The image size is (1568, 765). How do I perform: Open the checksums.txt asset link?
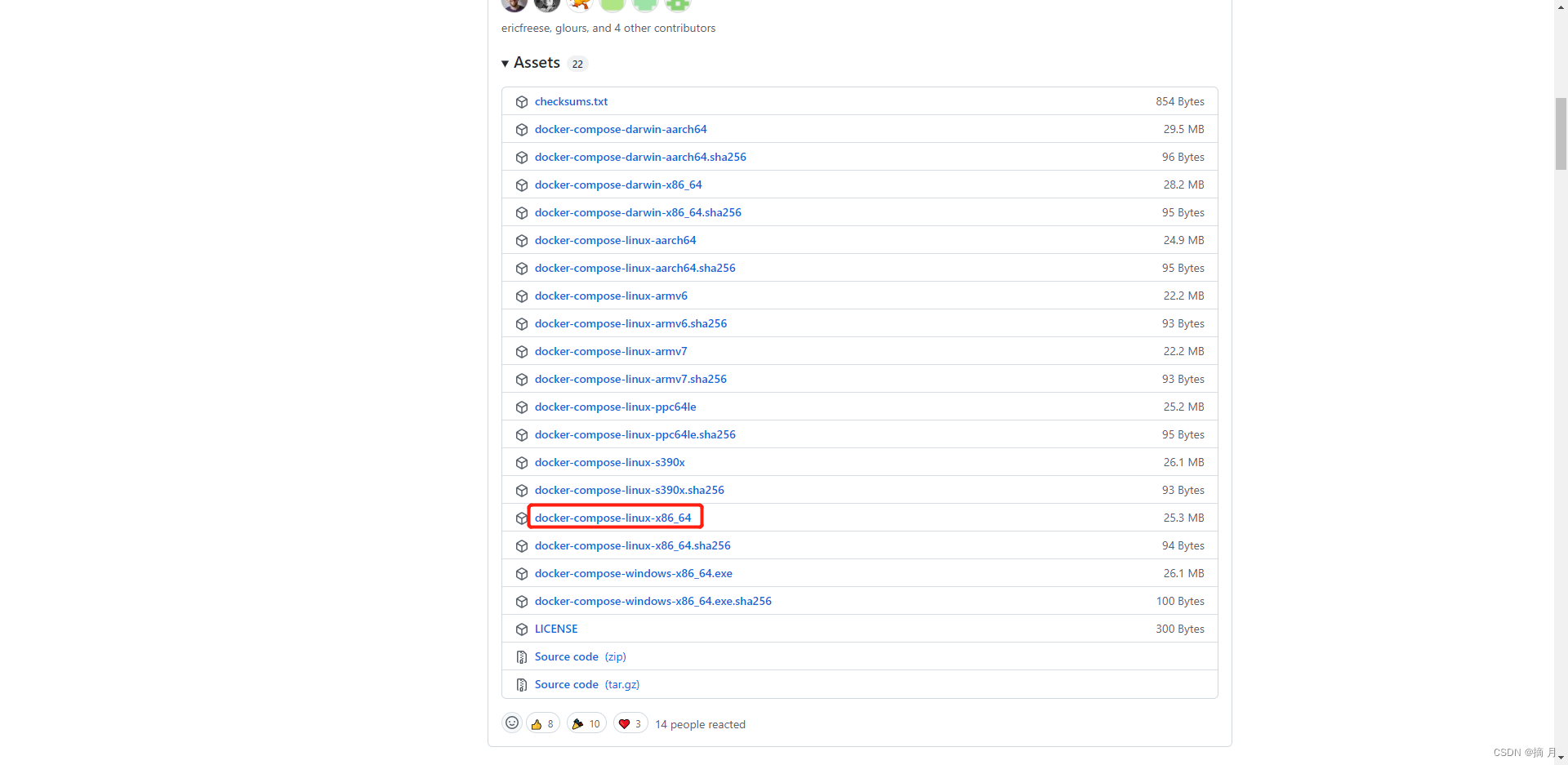pos(571,101)
